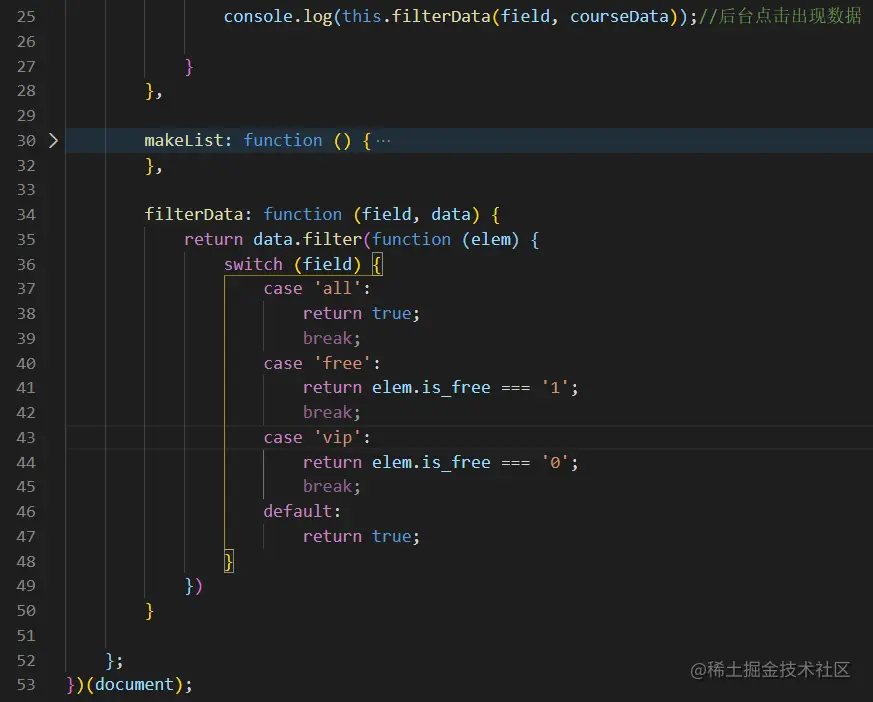Click highlighted closing brace on line 48

click(228, 561)
